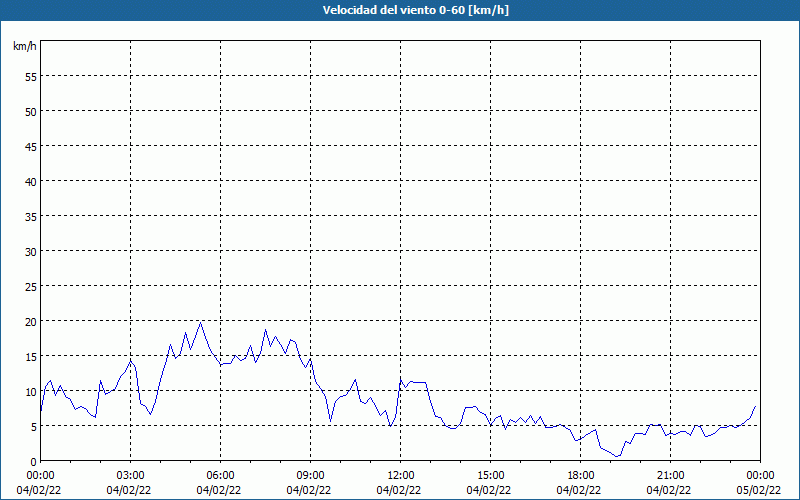Screen dimensions: 800x500
Task: Click the chart title 'Velocidad del viento 0-60 [km/h]'
Action: (416, 10)
